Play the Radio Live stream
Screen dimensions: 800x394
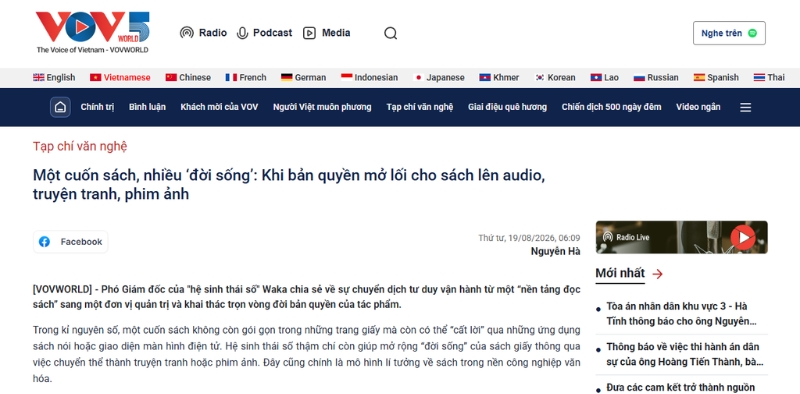click(742, 237)
